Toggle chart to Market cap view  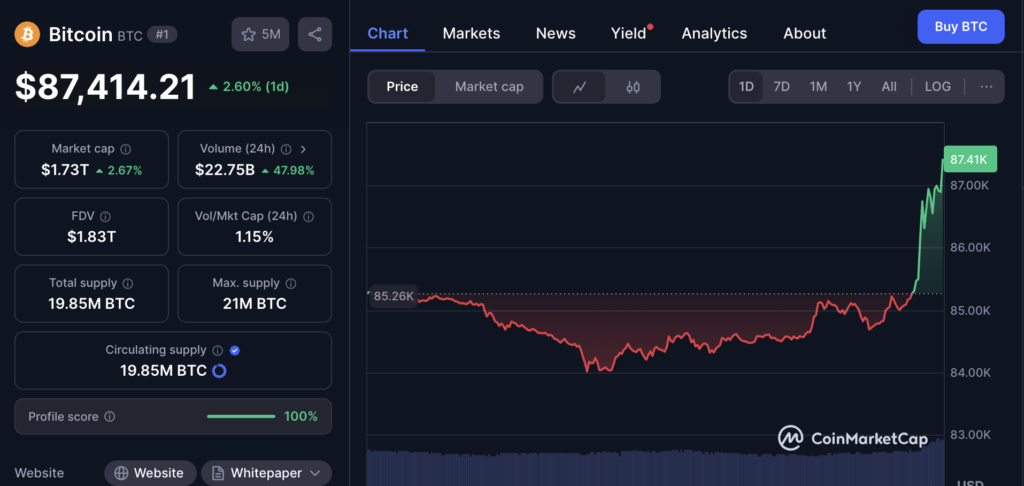pos(489,87)
